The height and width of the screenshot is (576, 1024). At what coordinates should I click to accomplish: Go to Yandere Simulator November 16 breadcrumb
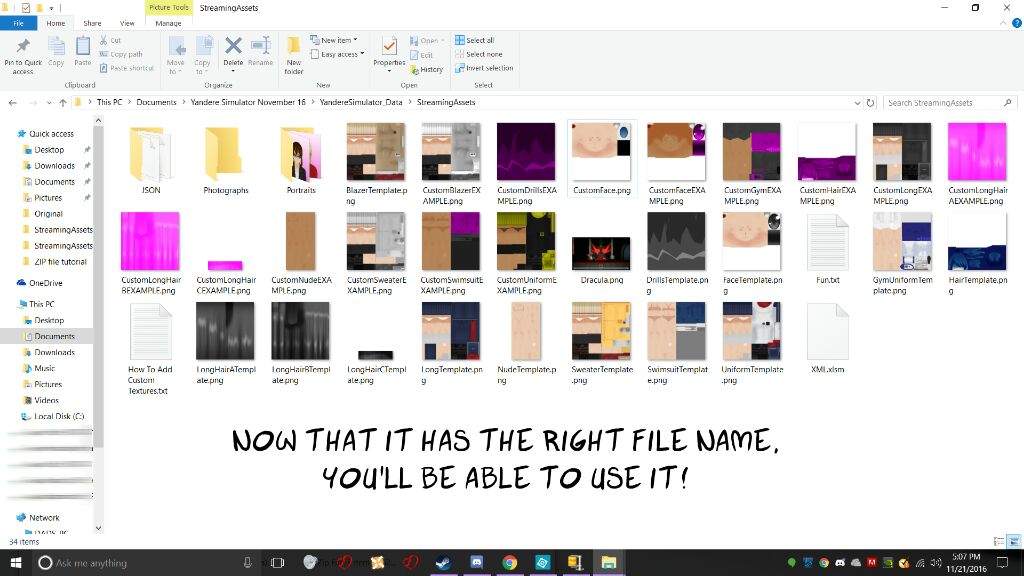pyautogui.click(x=248, y=103)
